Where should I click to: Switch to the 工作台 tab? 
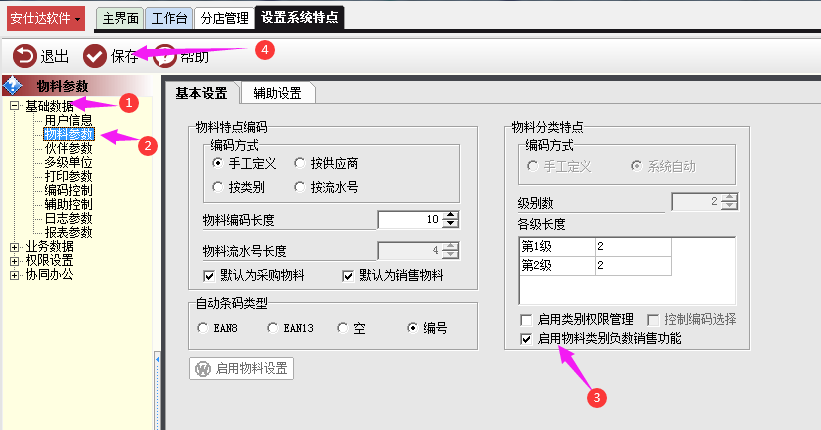click(169, 18)
